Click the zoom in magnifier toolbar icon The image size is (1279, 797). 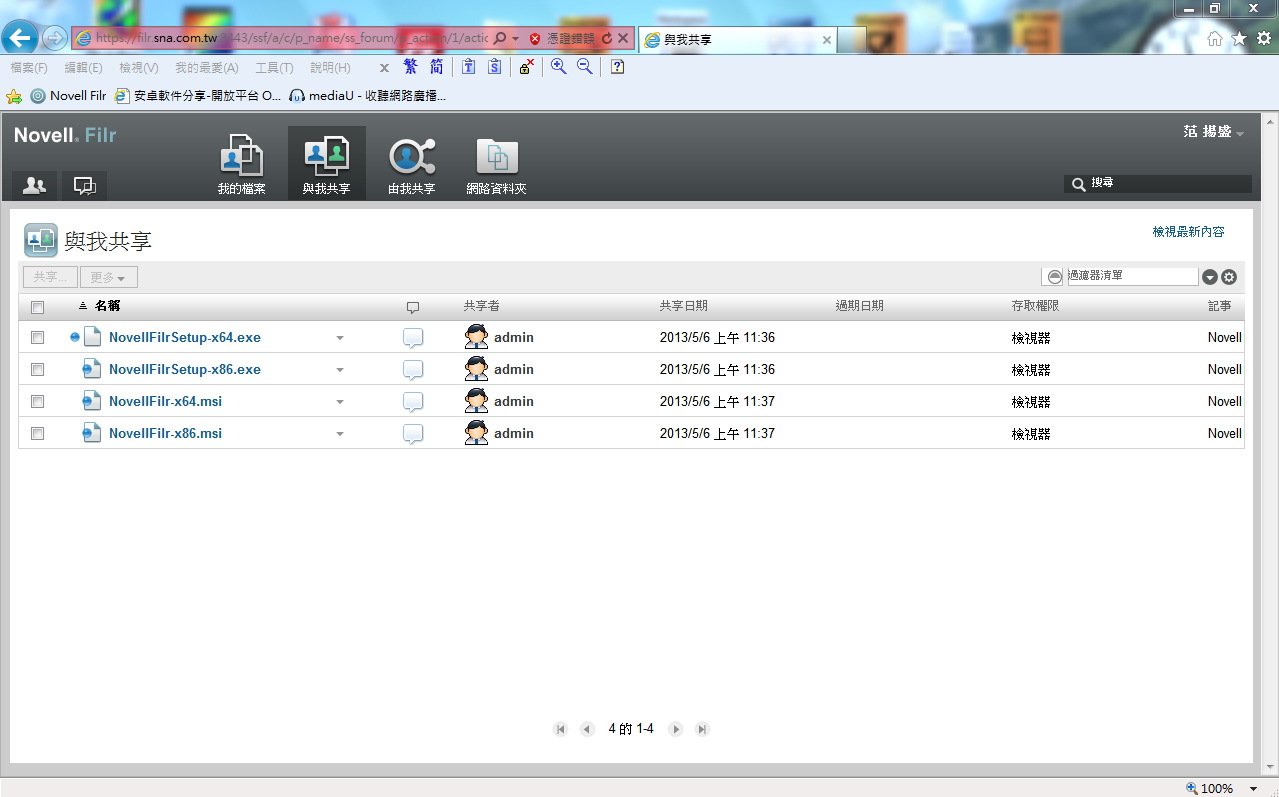558,67
